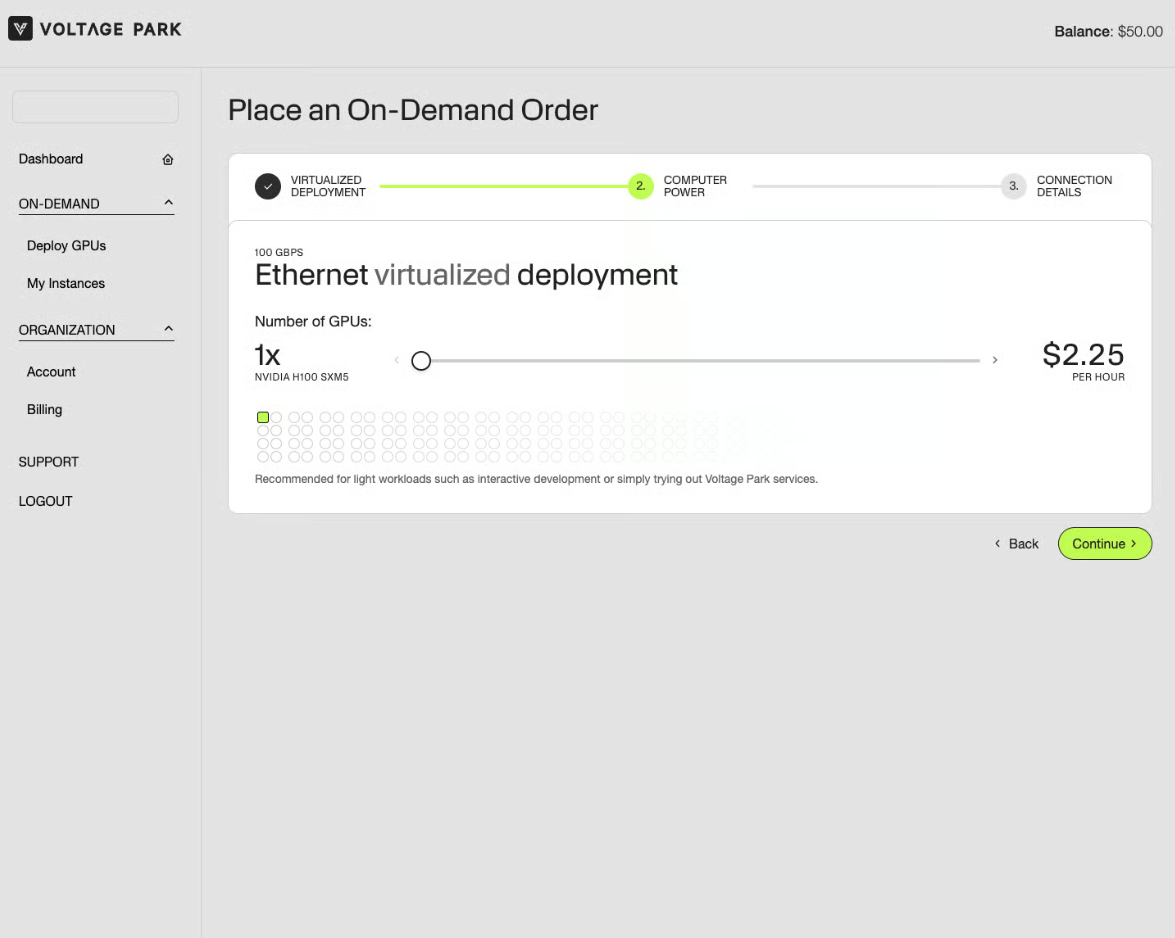This screenshot has width=1175, height=938.
Task: Click the step 2 Computer Power circle
Action: [640, 186]
